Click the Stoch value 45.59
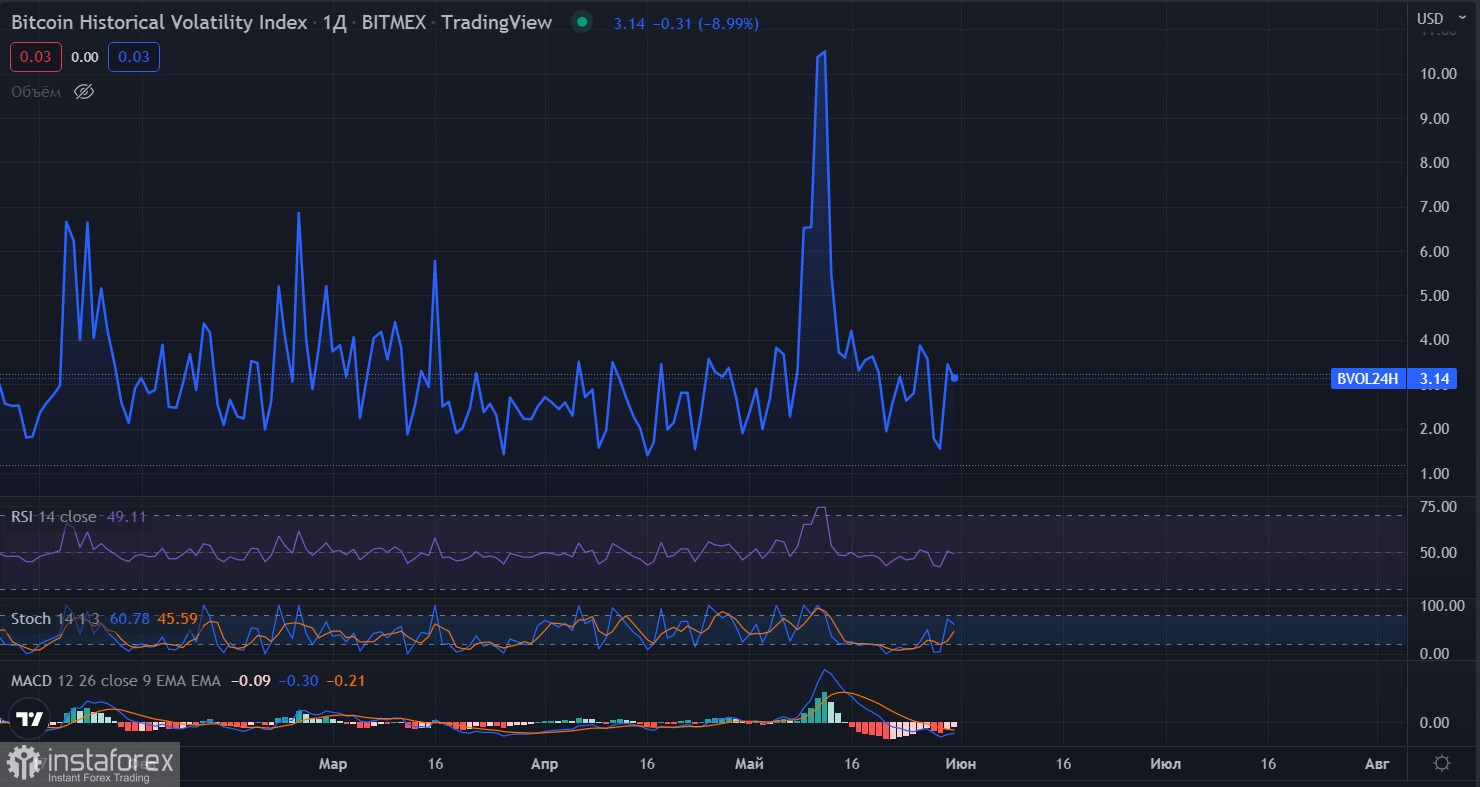Image resolution: width=1480 pixels, height=787 pixels. (178, 619)
